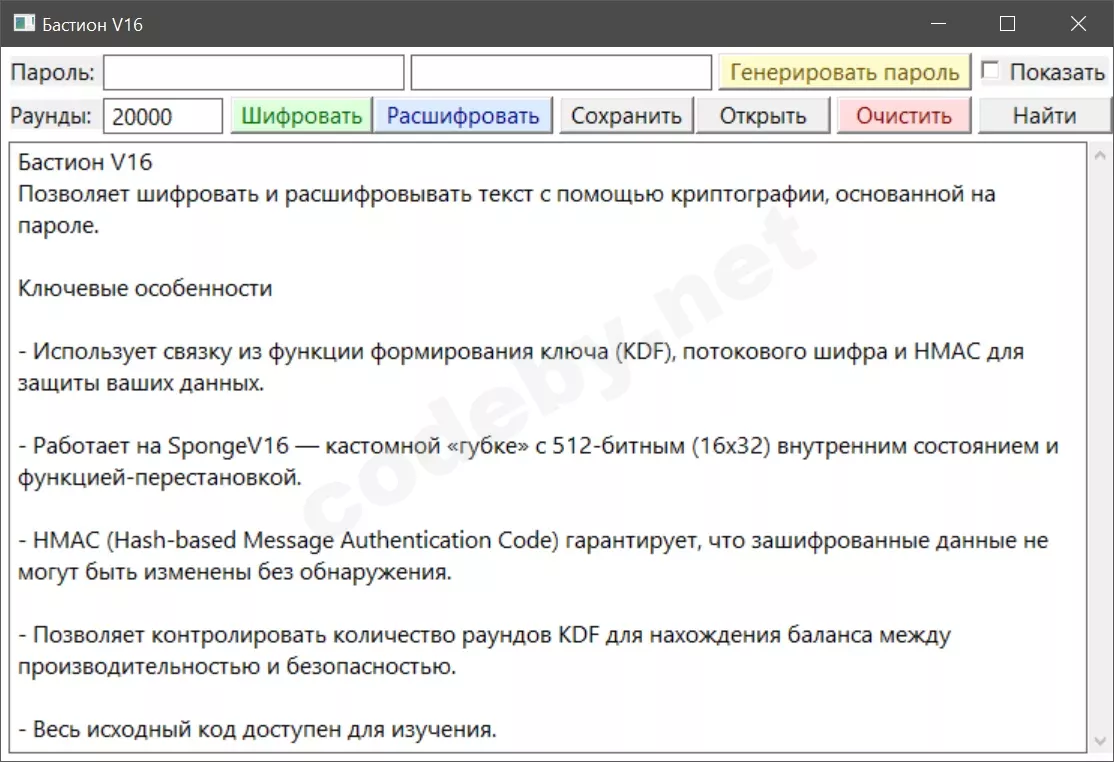Click the password confirmation field
Viewport: 1114px width, 762px height.
click(x=560, y=71)
